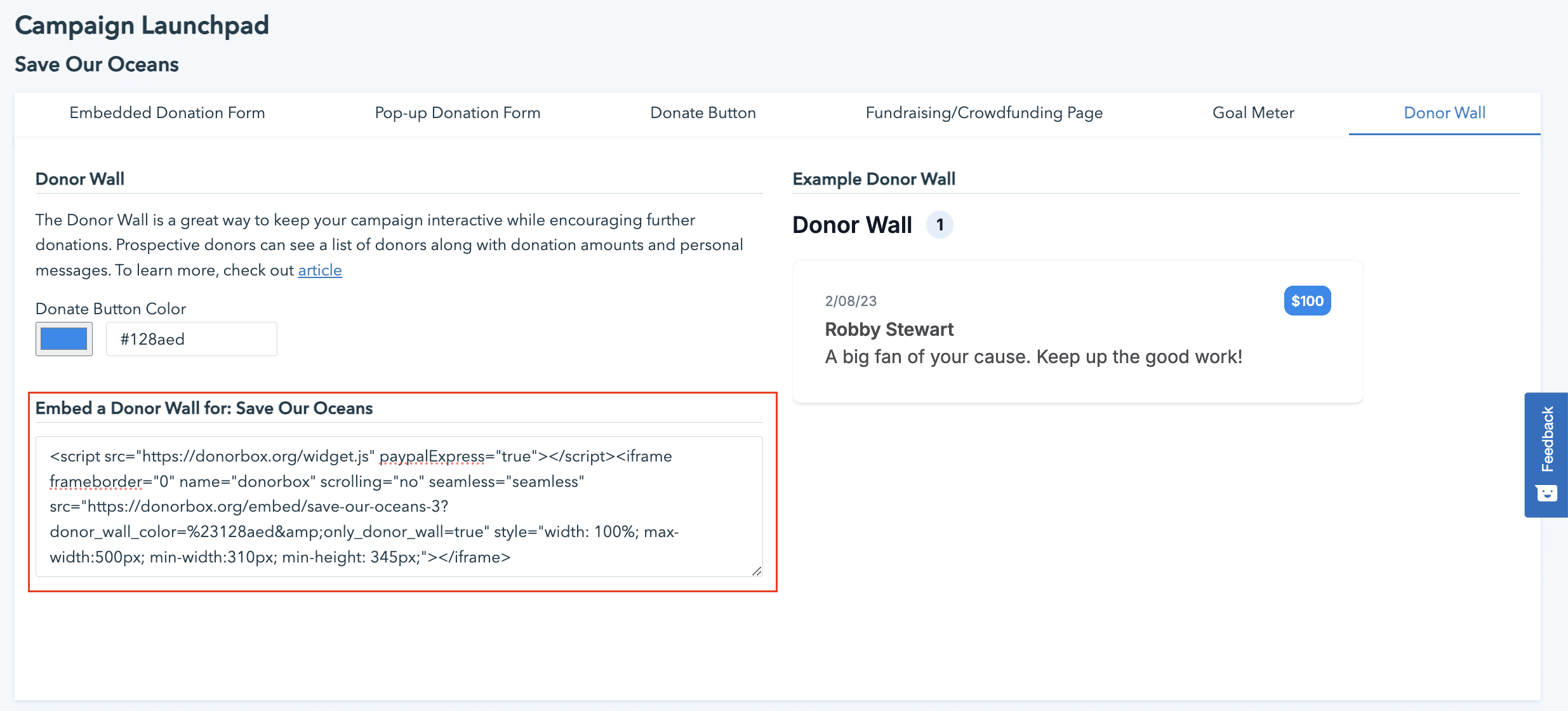The image size is (1568, 711).
Task: Open the Goal Meter tab
Action: [x=1253, y=113]
